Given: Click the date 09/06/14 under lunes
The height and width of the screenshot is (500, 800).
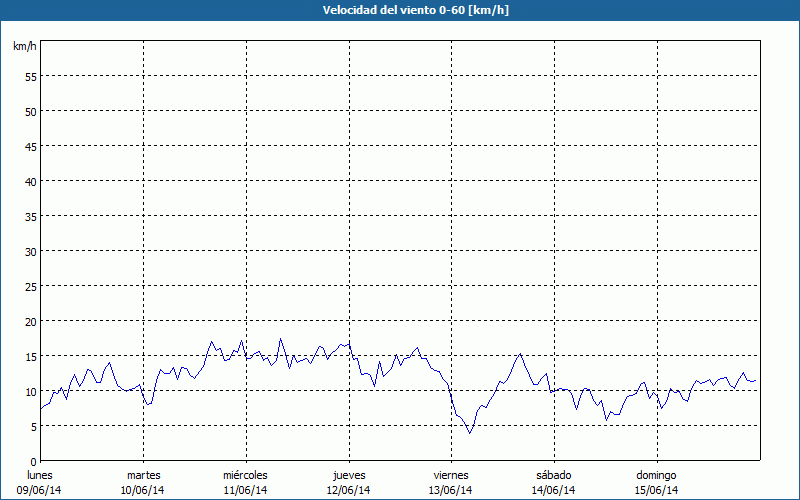Looking at the screenshot, I should (x=40, y=490).
